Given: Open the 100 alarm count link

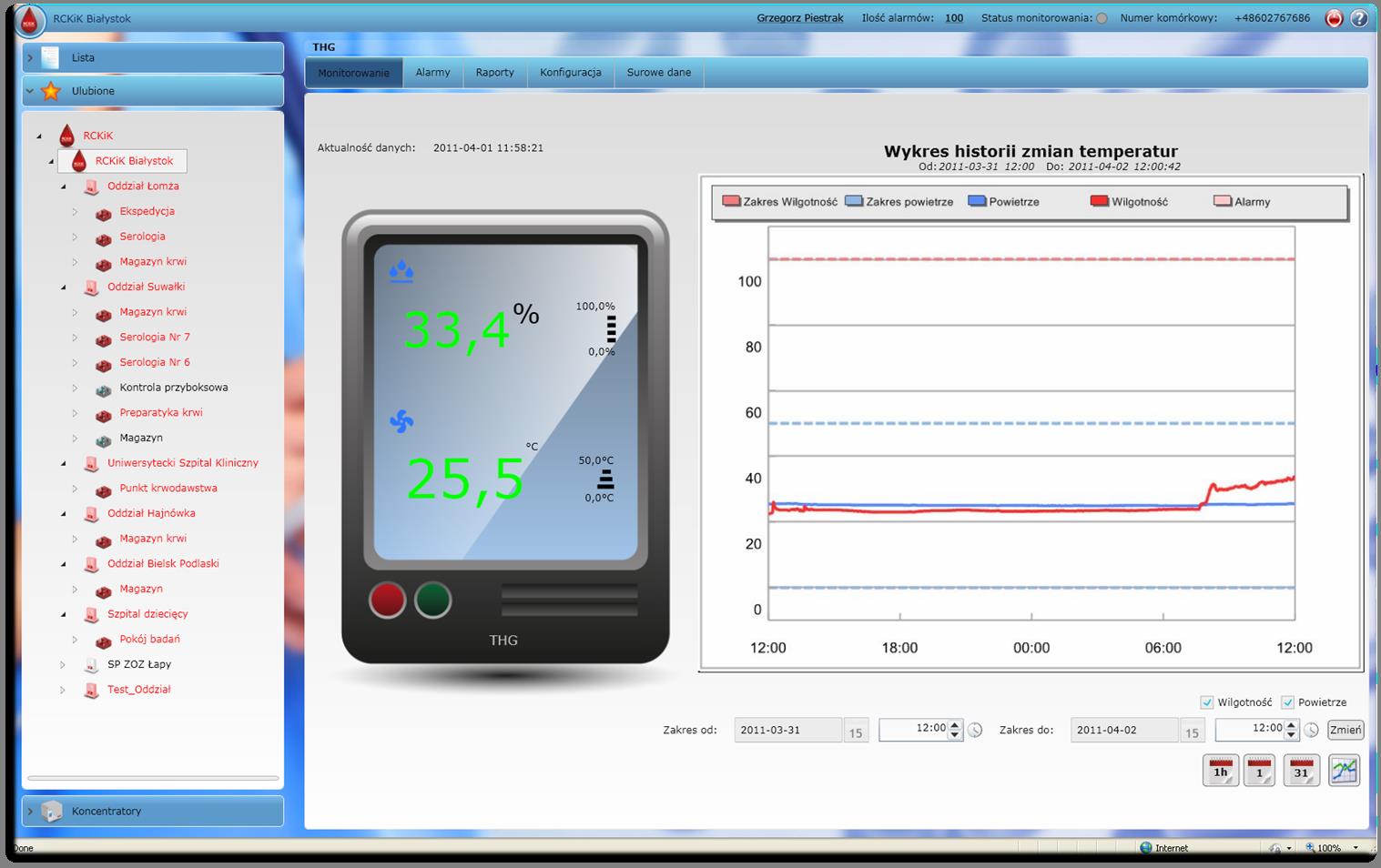Looking at the screenshot, I should tap(953, 17).
